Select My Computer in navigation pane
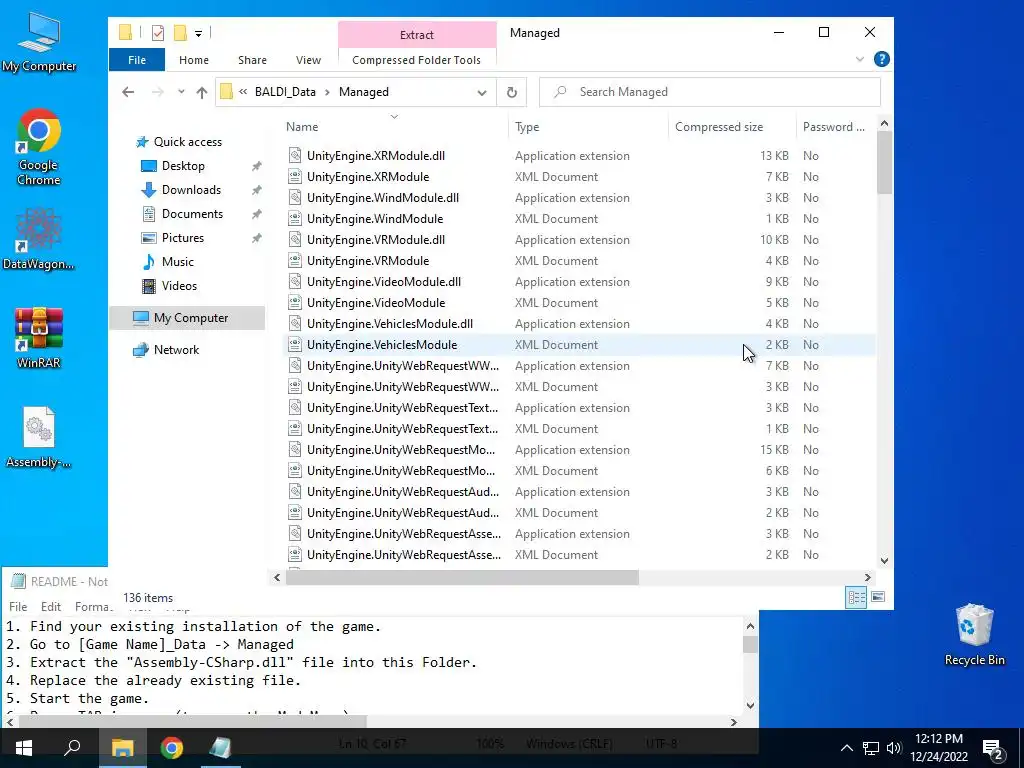This screenshot has width=1024, height=768. pos(187,318)
